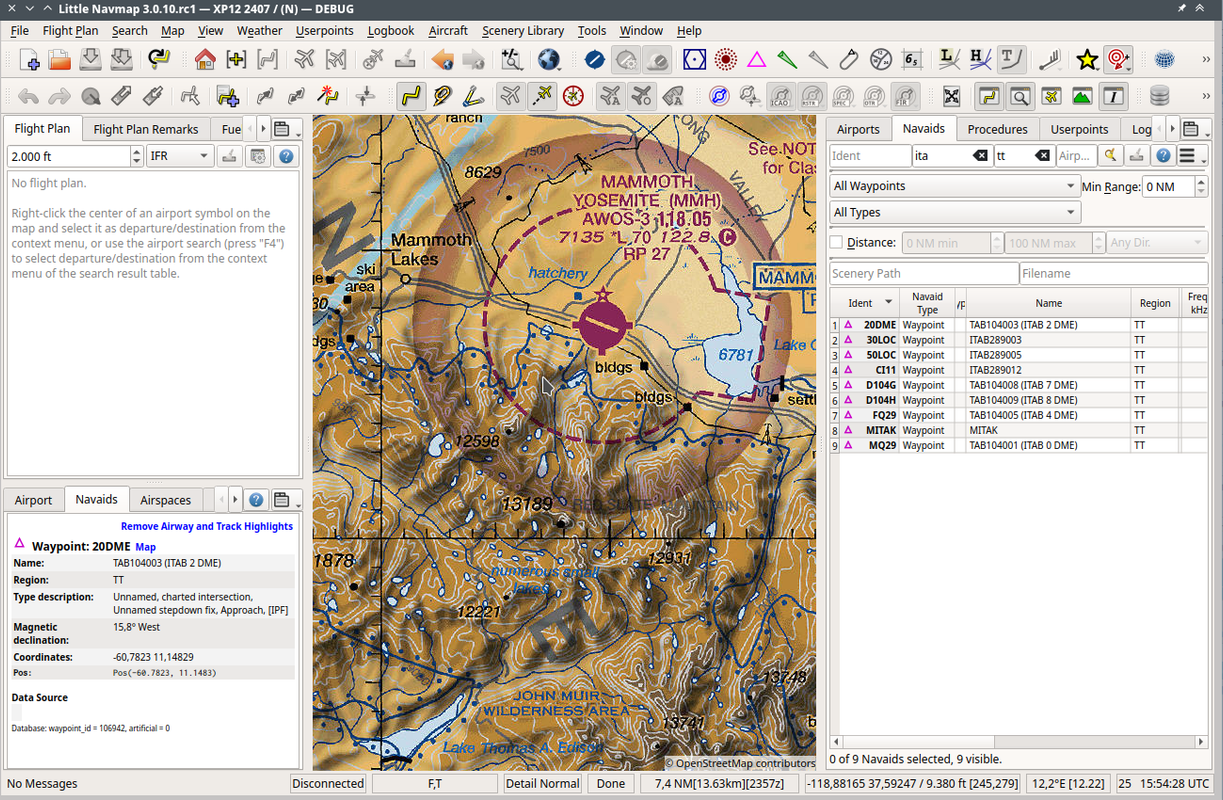Redo flight plan change arrow
Viewport: 1223px width, 800px height.
coord(60,96)
